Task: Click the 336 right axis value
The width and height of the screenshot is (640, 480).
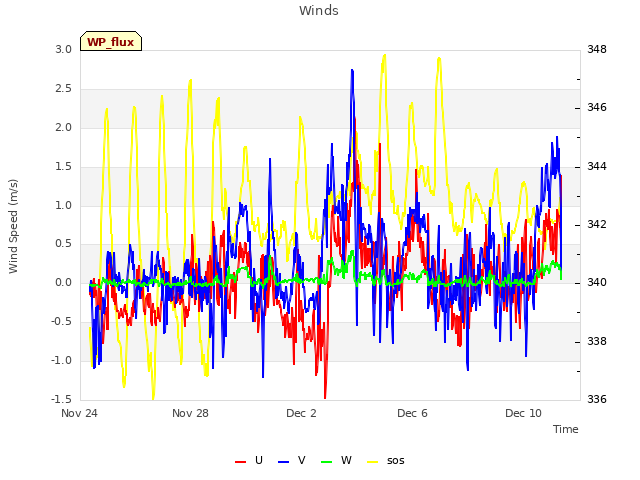Action: pyautogui.click(x=597, y=399)
